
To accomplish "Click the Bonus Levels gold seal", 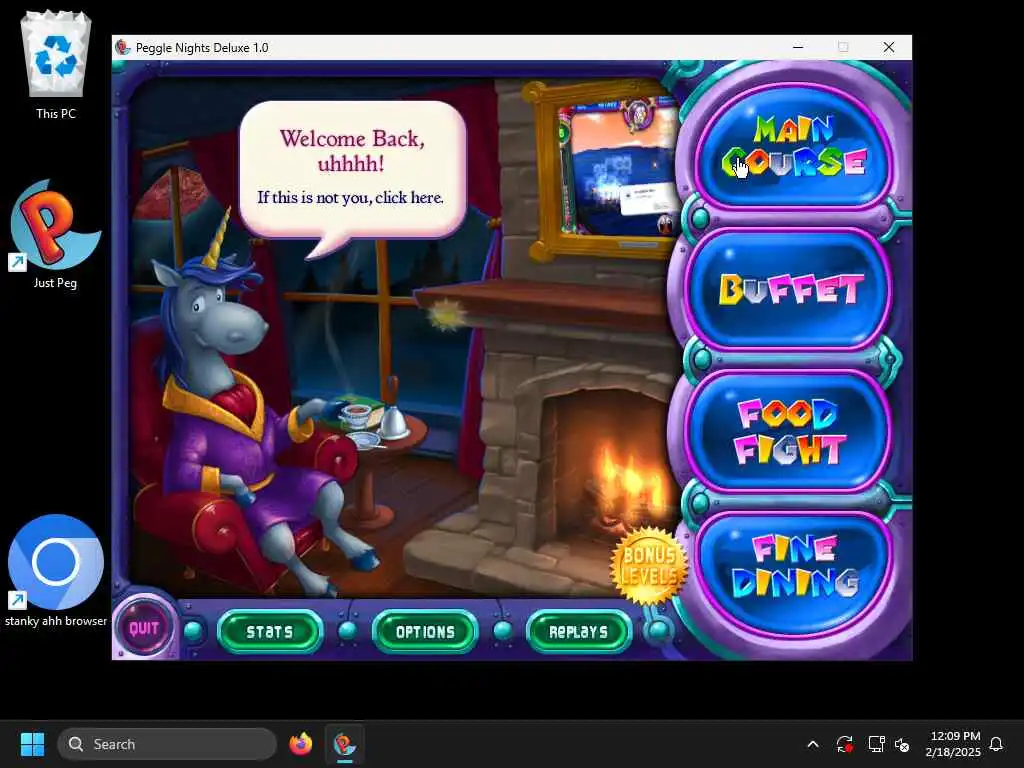I will pos(648,566).
